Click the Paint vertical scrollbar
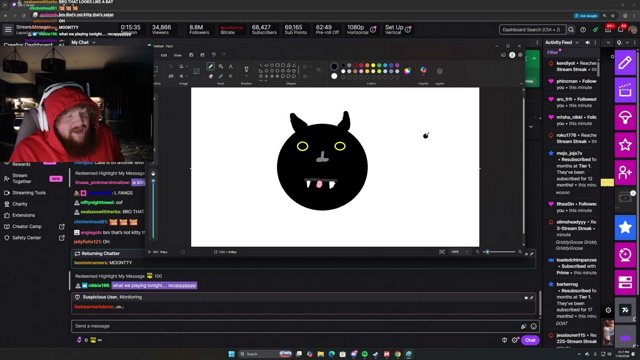 click(x=524, y=167)
